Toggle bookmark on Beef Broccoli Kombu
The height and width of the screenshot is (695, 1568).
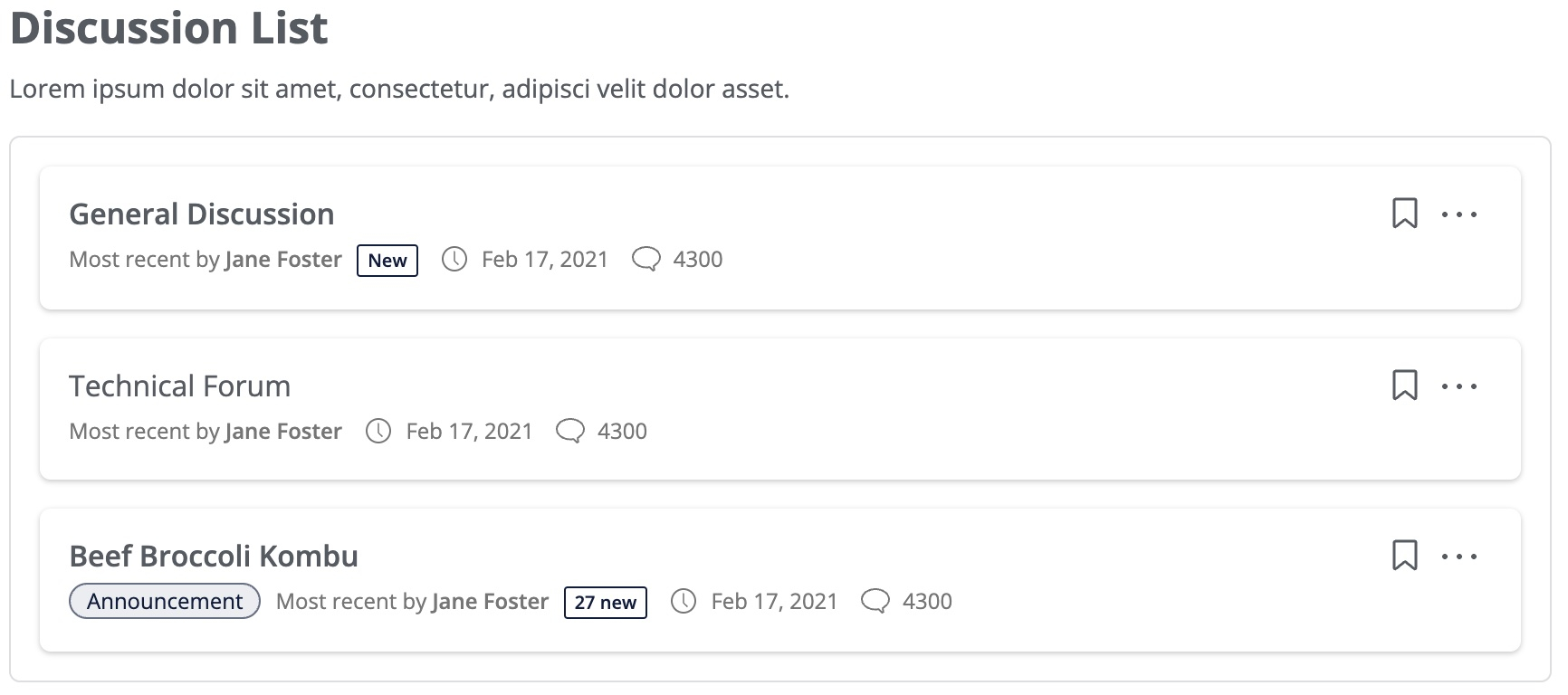pos(1404,556)
